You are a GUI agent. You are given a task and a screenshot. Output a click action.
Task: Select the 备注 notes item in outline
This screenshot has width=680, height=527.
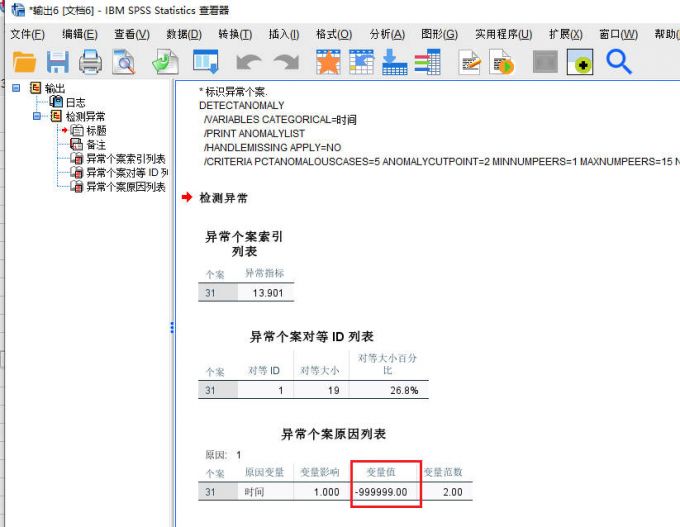point(96,144)
